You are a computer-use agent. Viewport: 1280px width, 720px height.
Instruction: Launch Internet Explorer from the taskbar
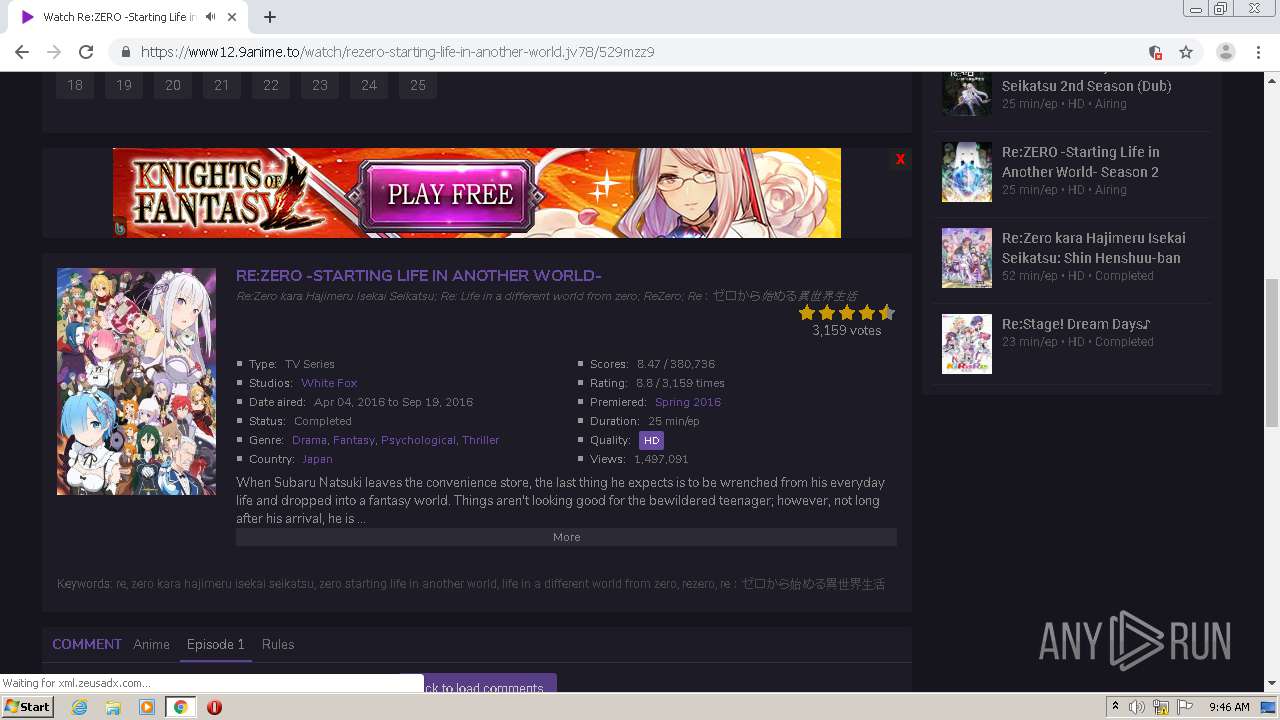coord(79,707)
